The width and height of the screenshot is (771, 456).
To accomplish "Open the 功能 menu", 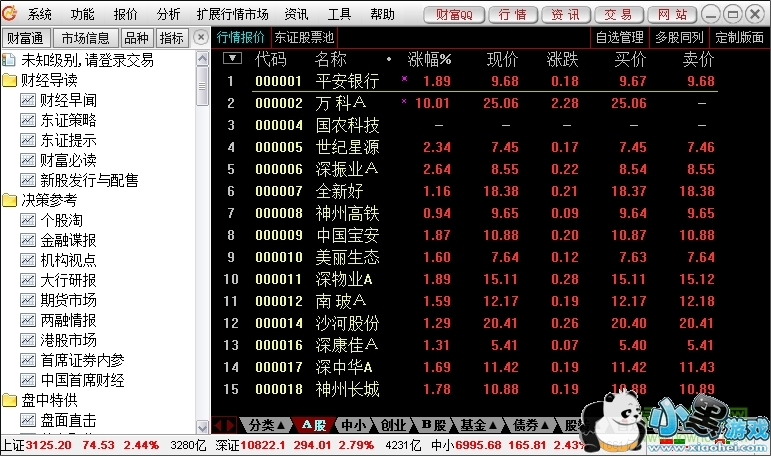I will tap(82, 14).
